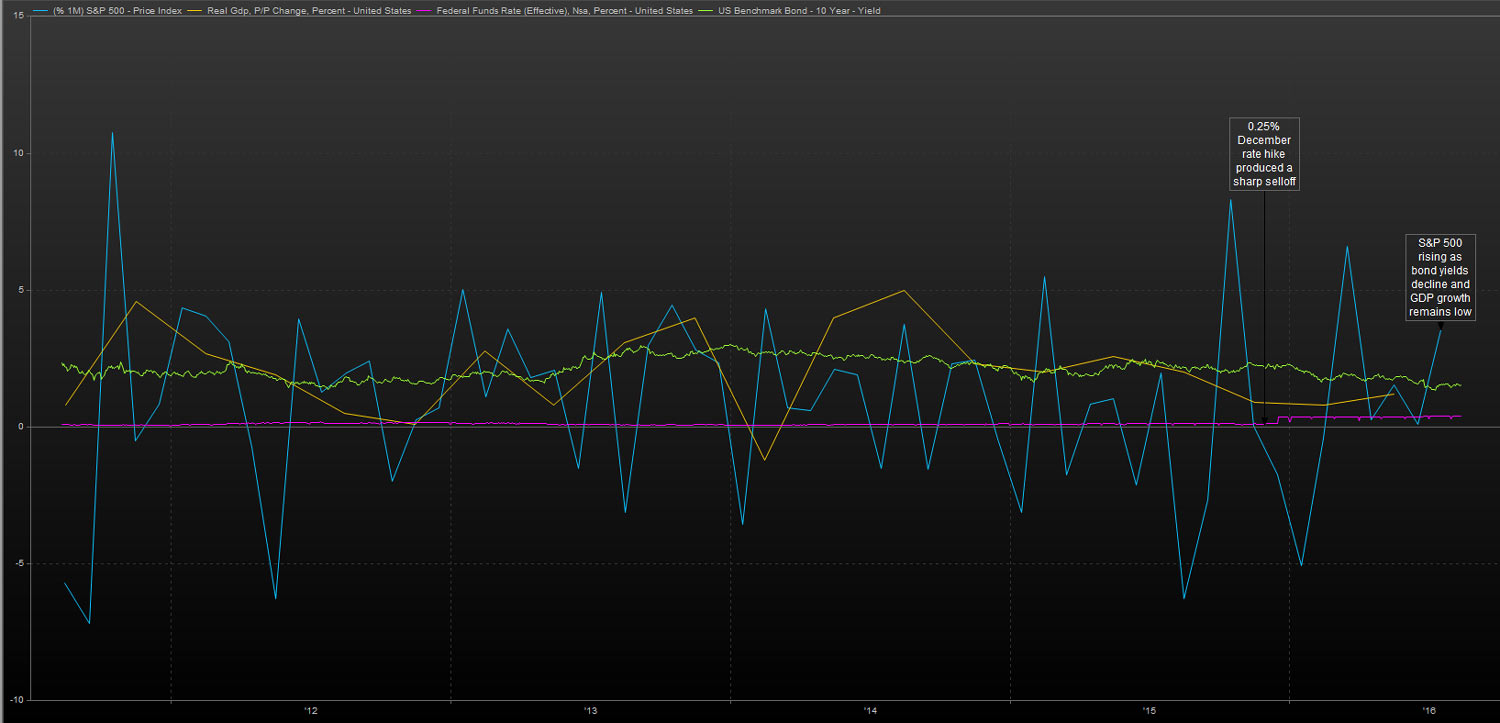1500x723 pixels.
Task: Click the magenta Federal Funds Rate legend swatch
Action: [x=424, y=10]
